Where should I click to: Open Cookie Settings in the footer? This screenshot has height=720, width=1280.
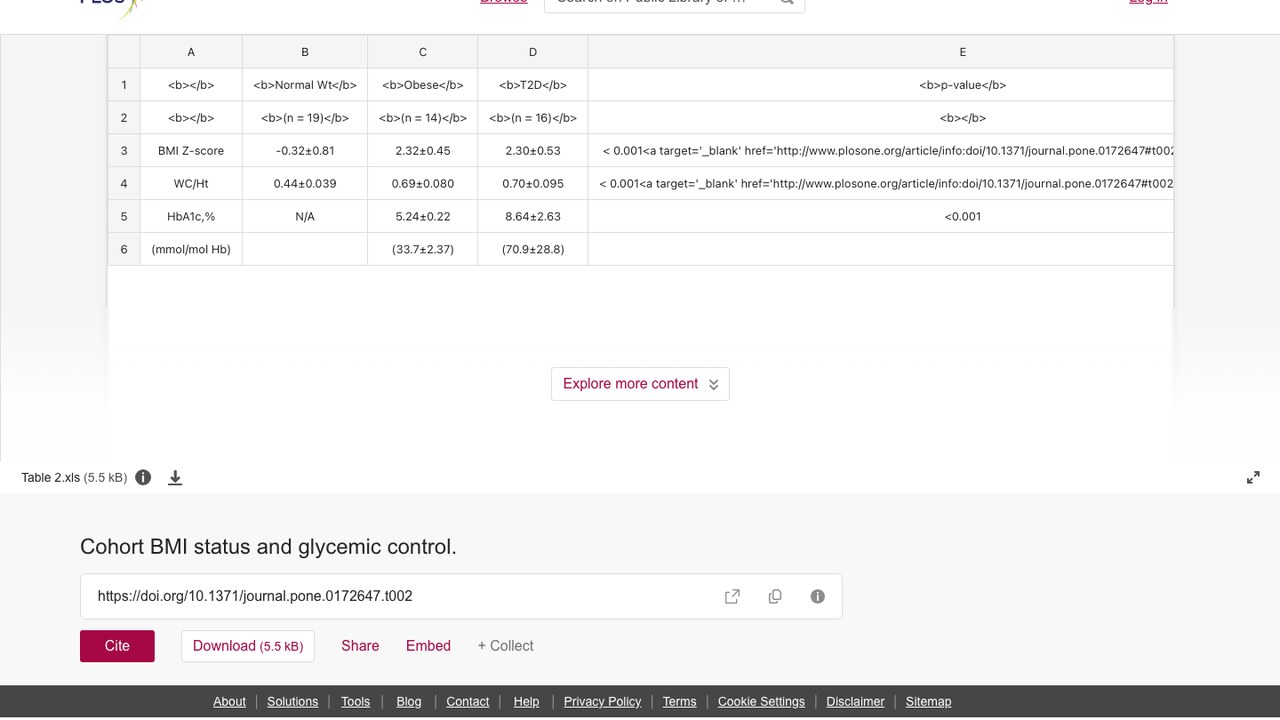tap(761, 702)
